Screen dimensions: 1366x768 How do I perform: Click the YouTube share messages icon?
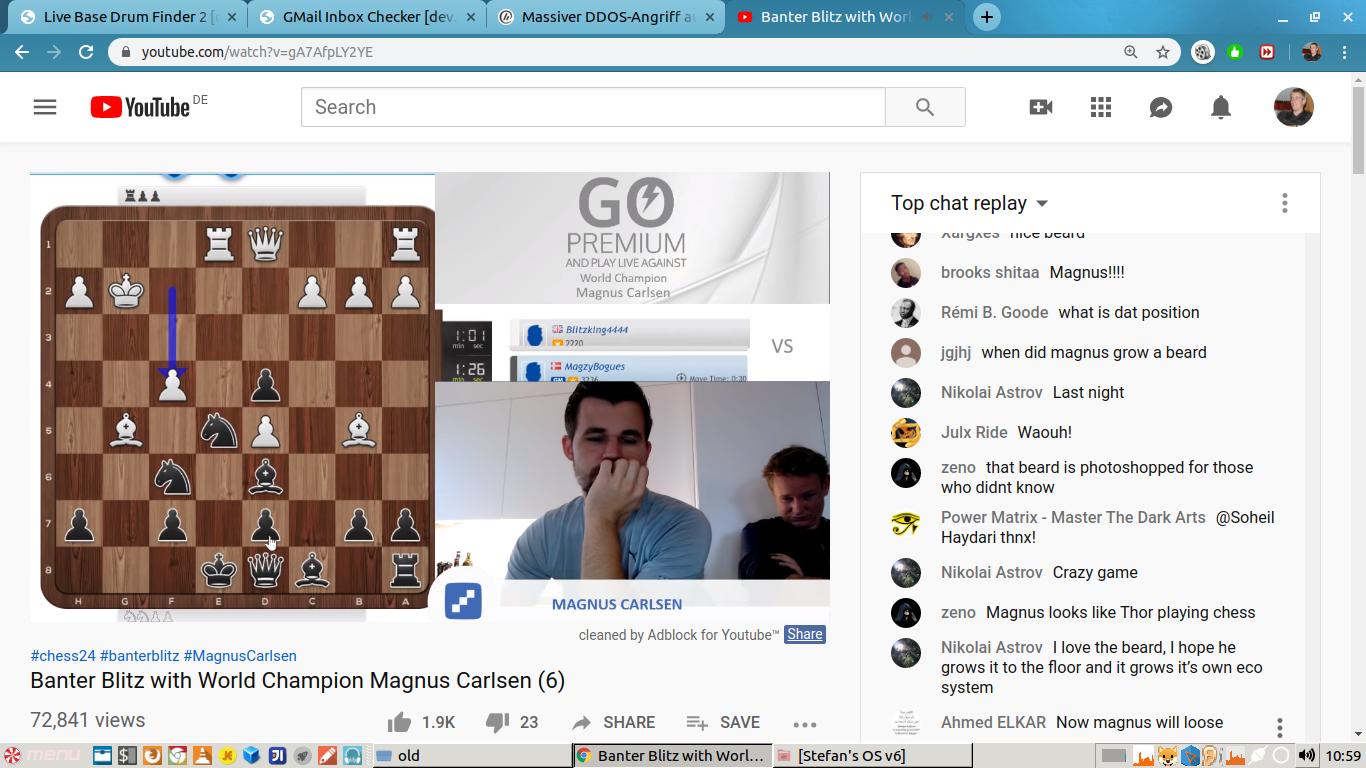tap(1161, 107)
